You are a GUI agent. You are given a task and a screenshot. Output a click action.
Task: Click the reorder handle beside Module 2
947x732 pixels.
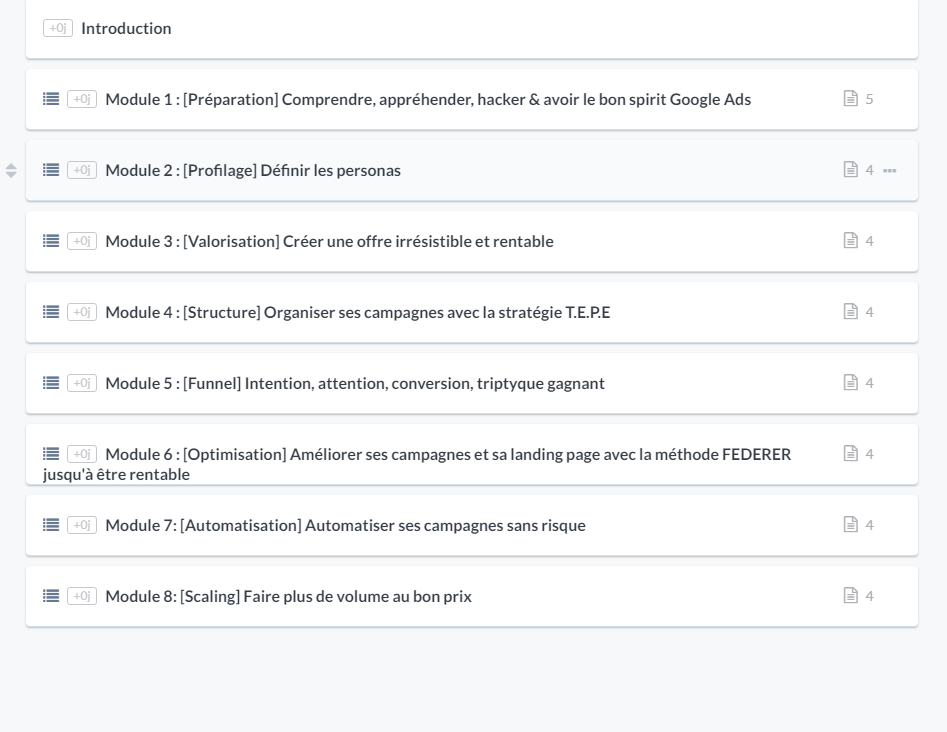pos(11,171)
